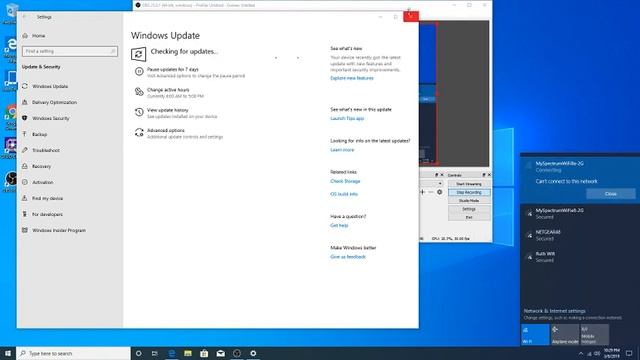Toggle Airplane mode tile

565,335
